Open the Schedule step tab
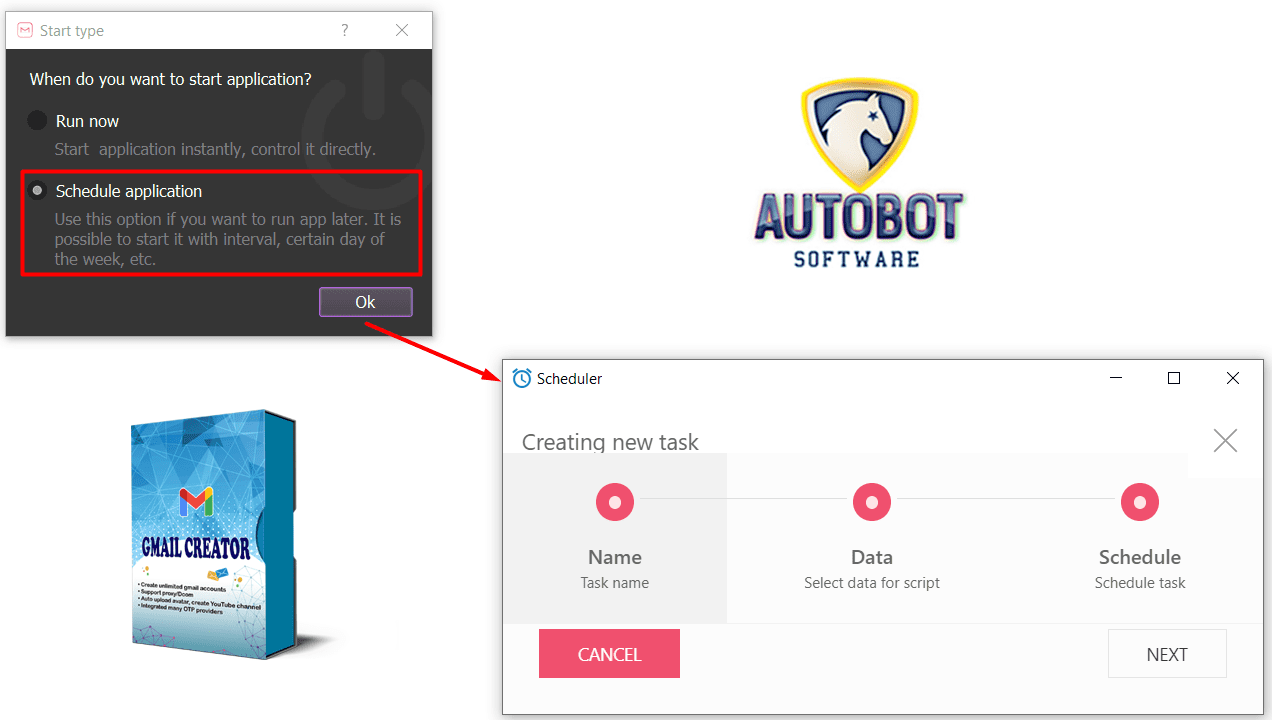The height and width of the screenshot is (720, 1272). coord(1140,538)
